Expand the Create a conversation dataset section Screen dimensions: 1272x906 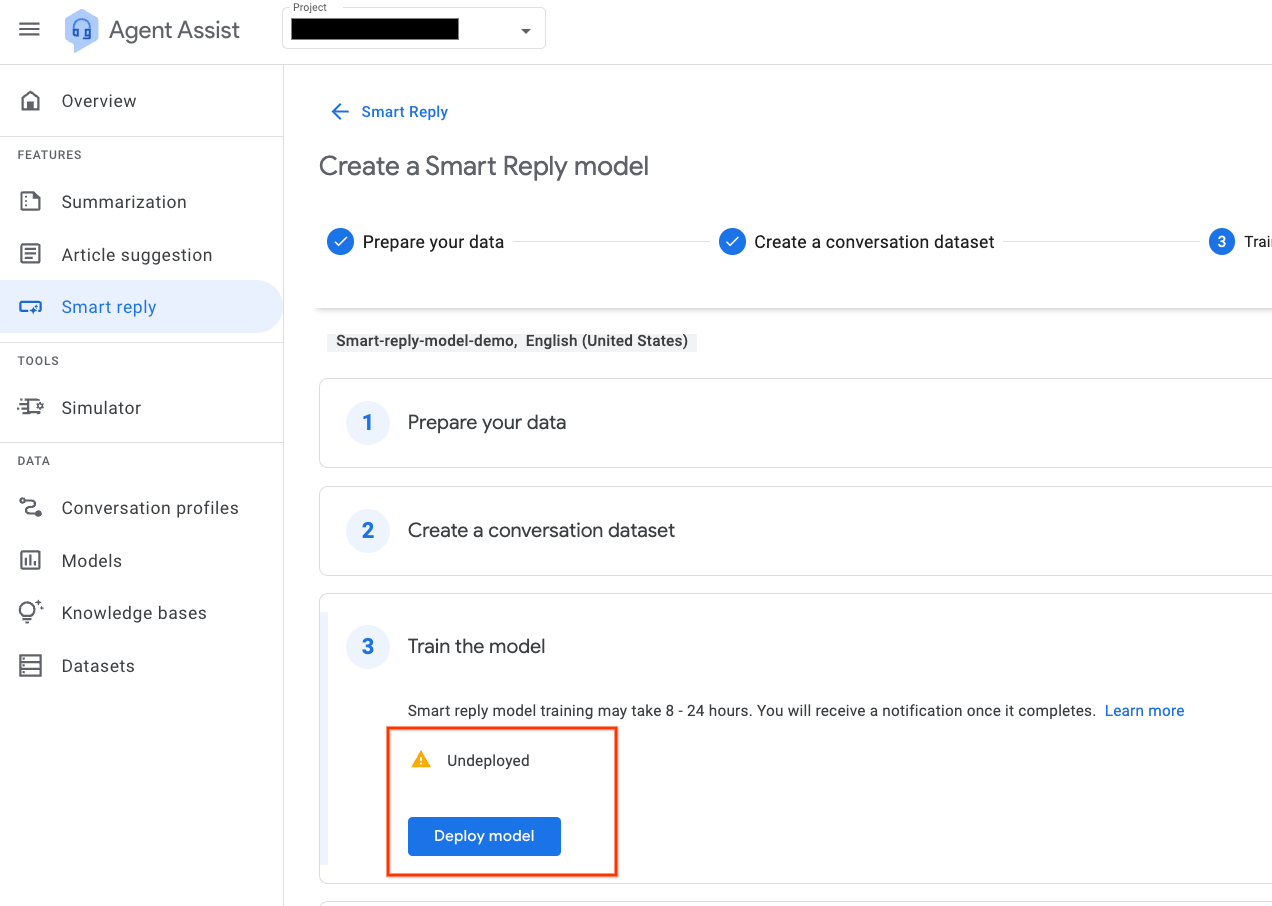pyautogui.click(x=540, y=531)
